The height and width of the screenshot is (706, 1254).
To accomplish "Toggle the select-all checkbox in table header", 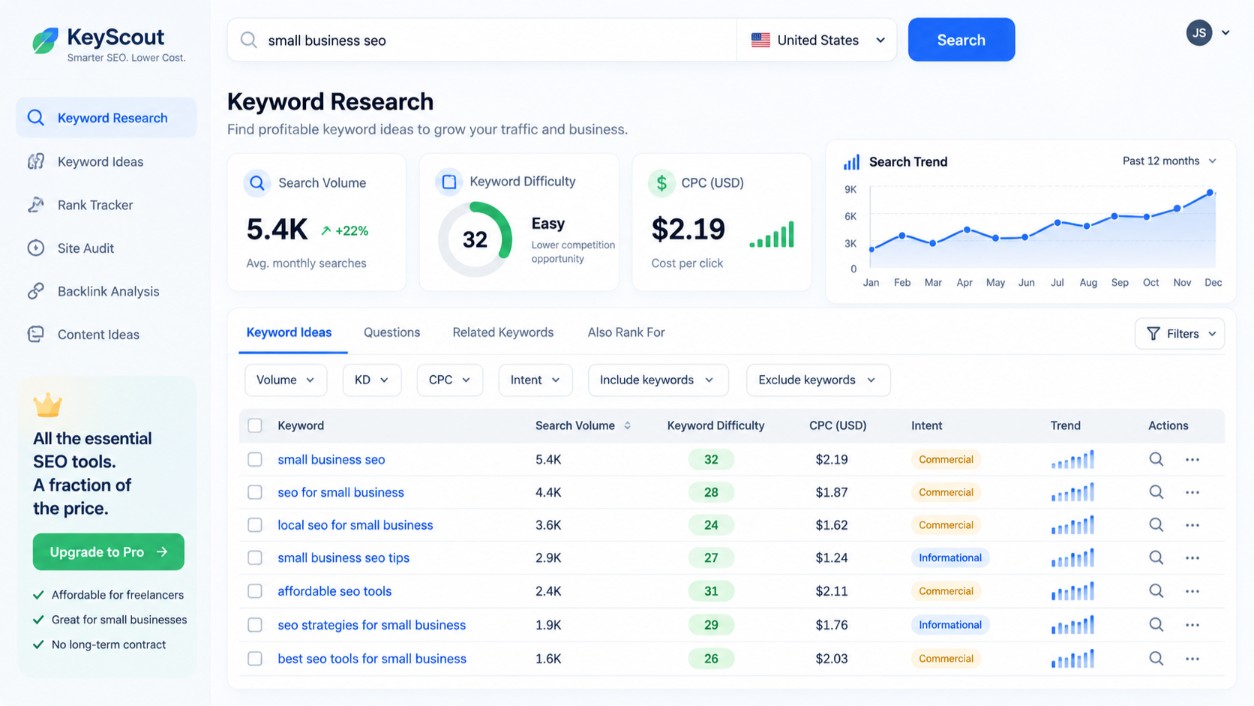I will [x=255, y=425].
